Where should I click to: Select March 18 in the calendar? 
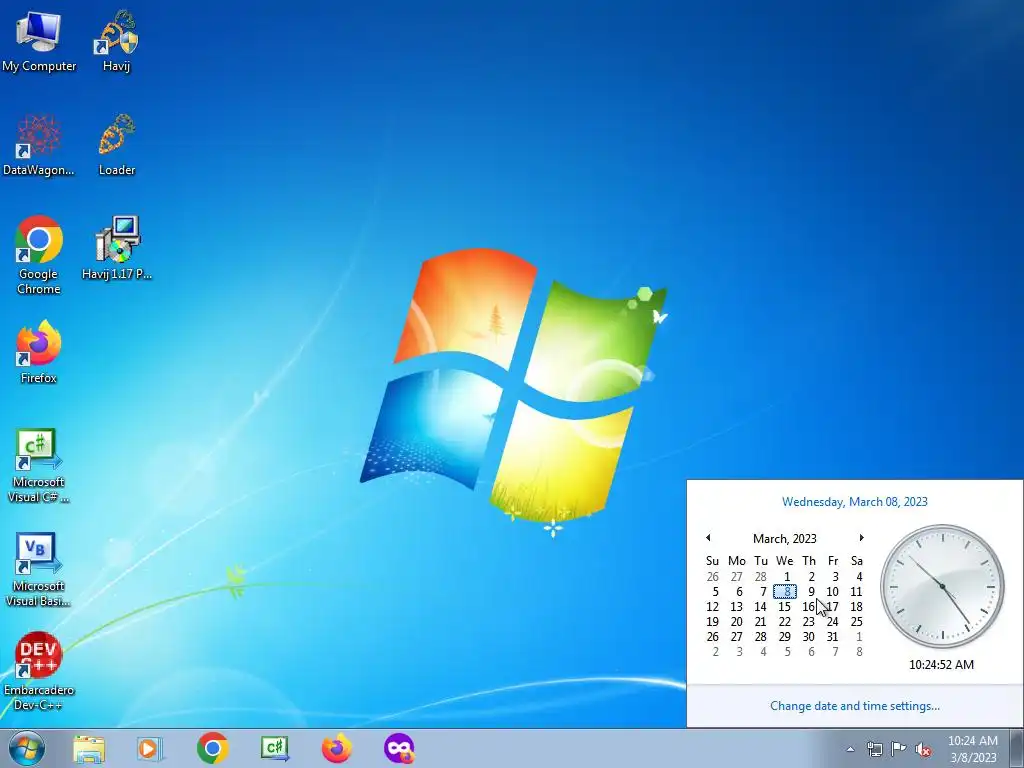tap(856, 607)
